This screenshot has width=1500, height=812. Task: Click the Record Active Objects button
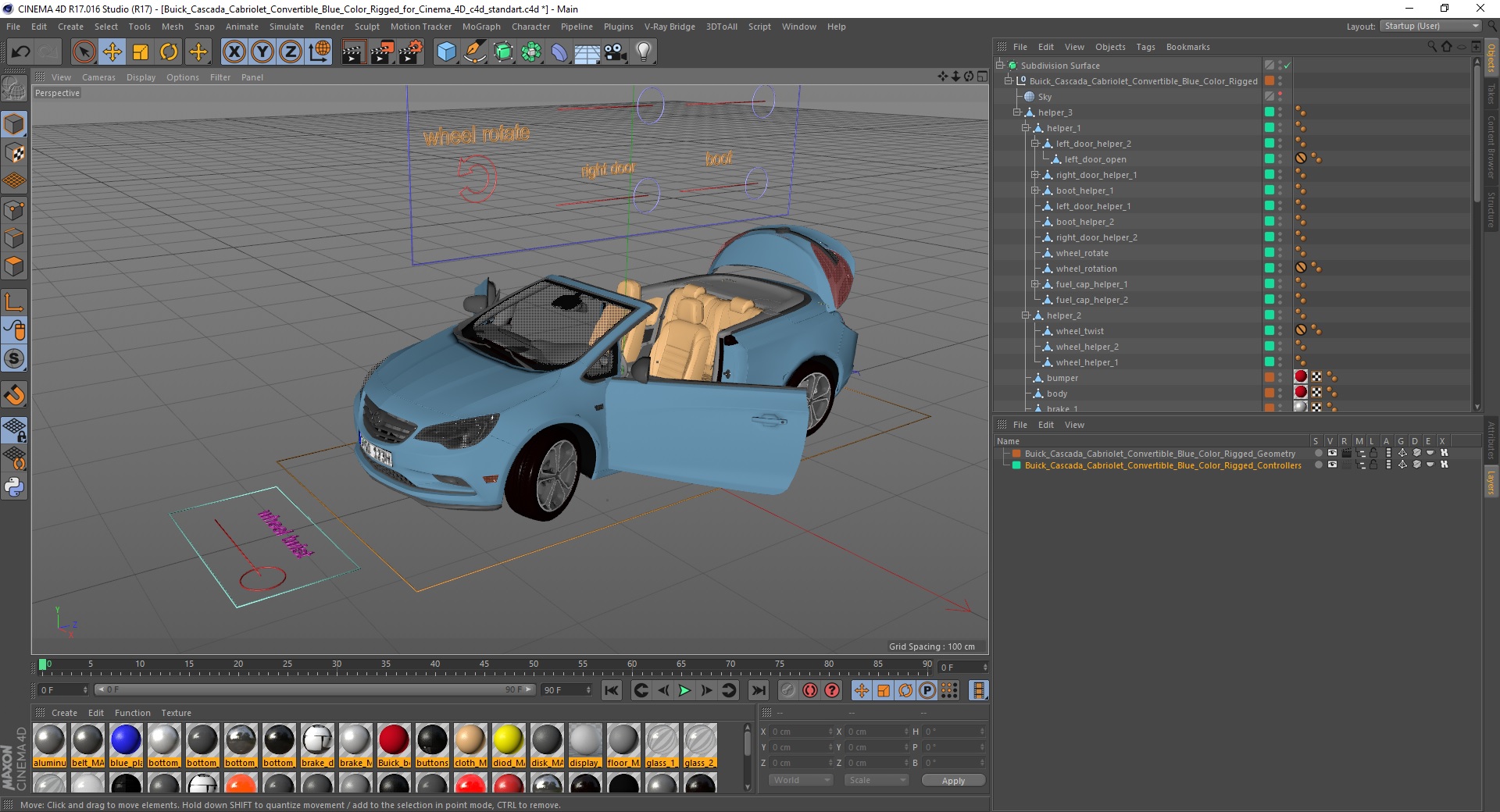pos(787,690)
